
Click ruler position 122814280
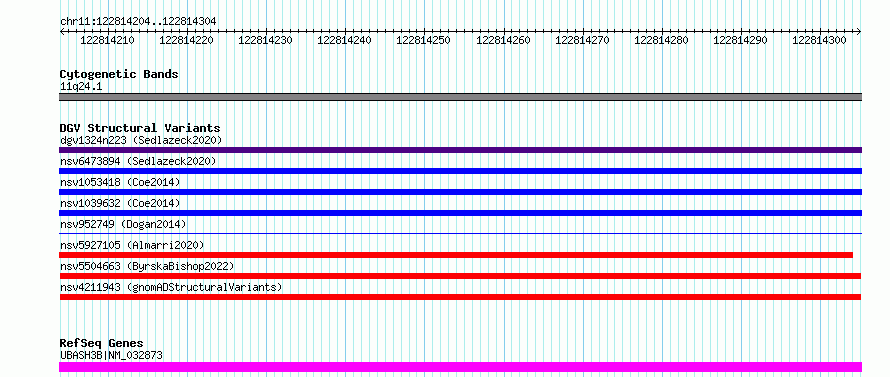click(x=661, y=40)
